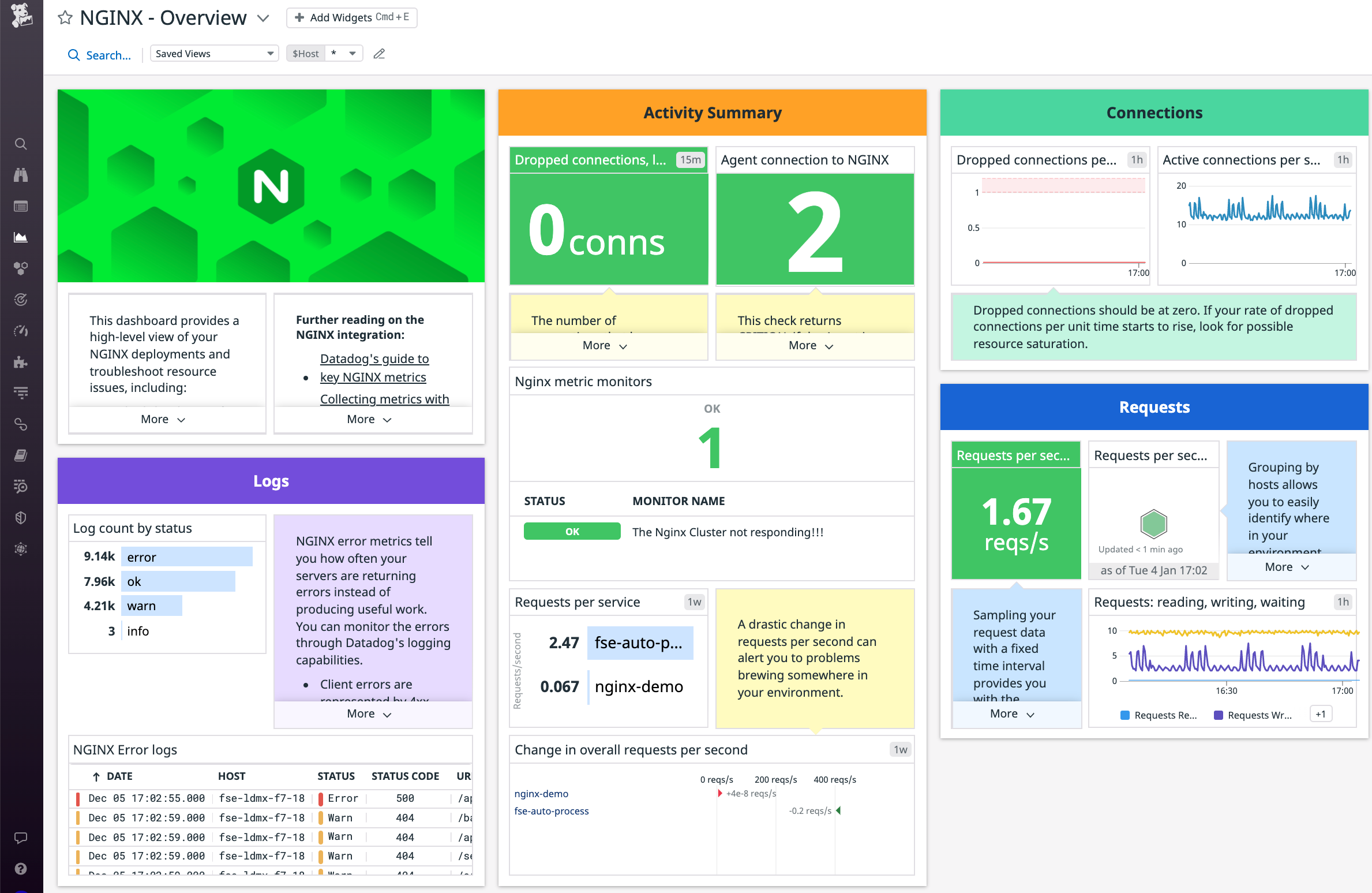Open the Saved Views dropdown

(214, 54)
